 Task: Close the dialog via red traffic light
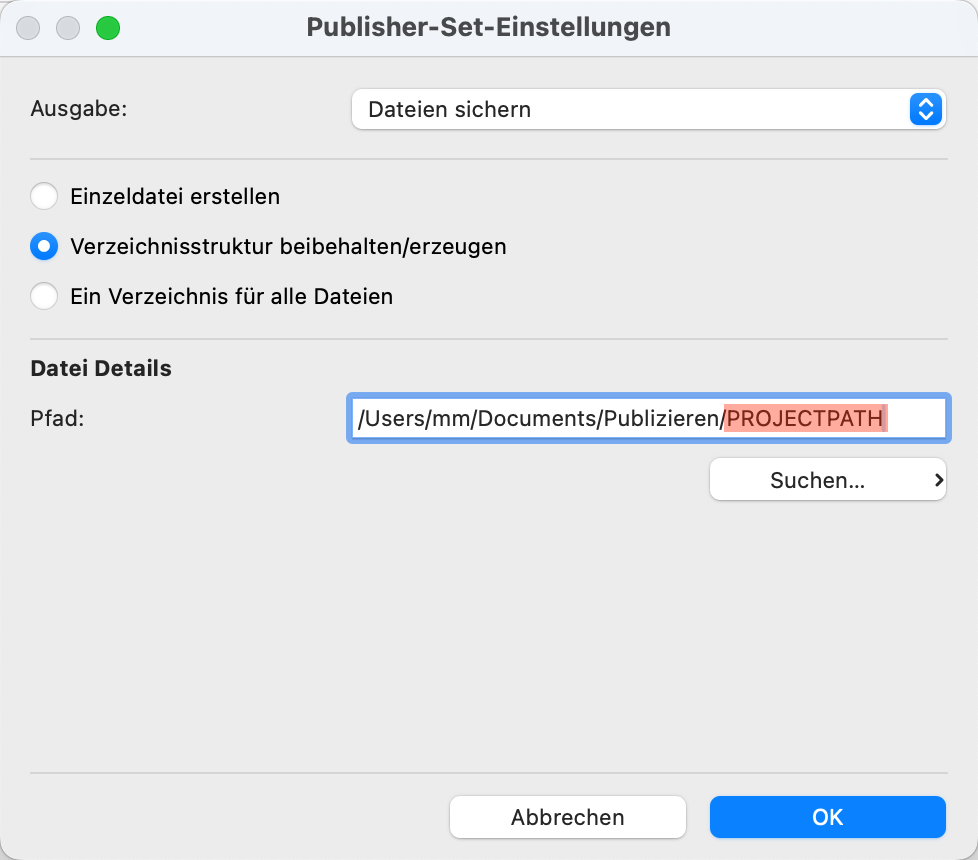point(27,28)
